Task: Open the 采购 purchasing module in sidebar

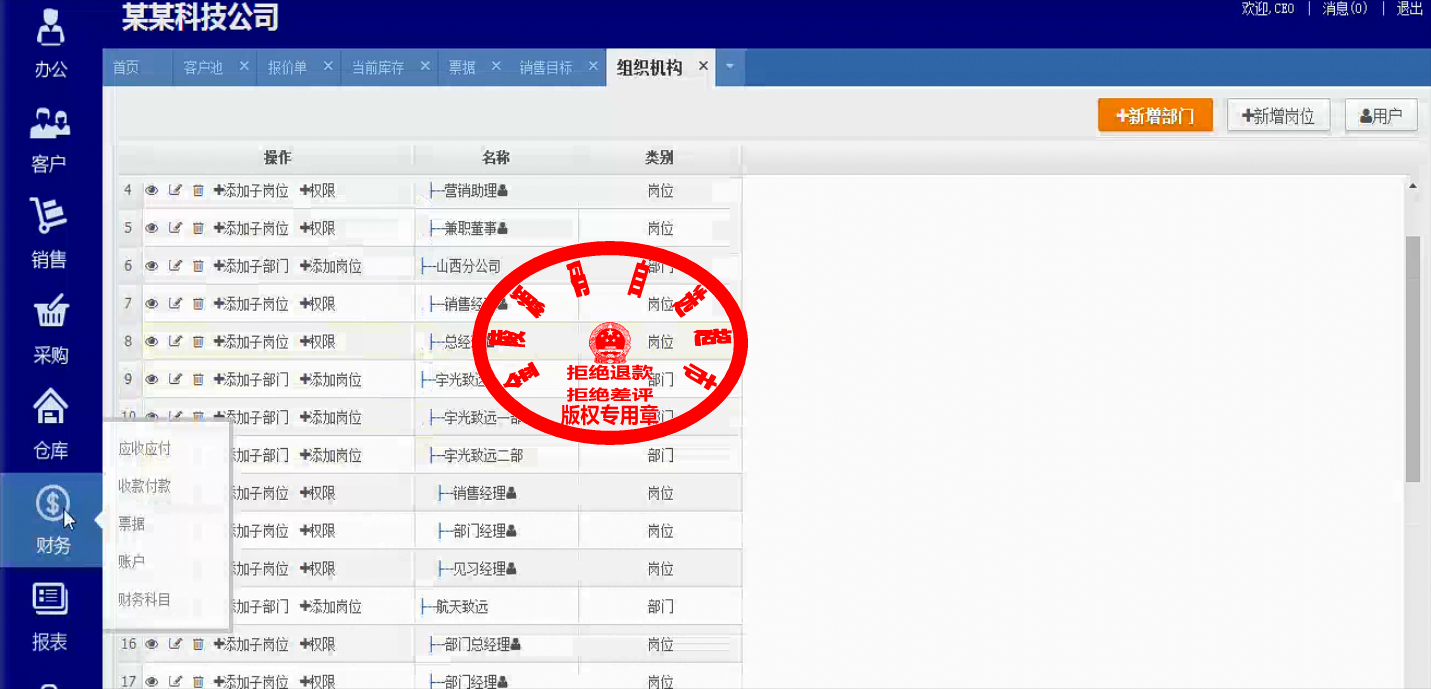Action: tap(50, 329)
